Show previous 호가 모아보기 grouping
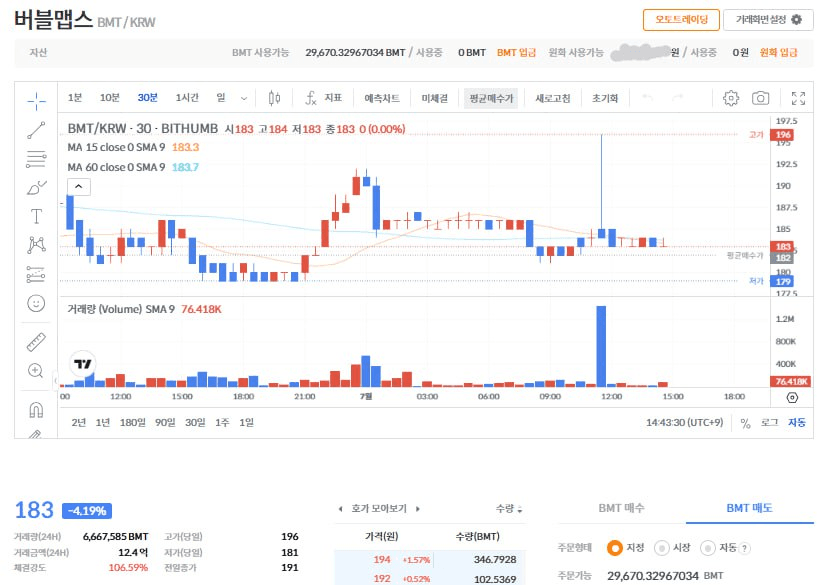The height and width of the screenshot is (585, 819). coord(341,508)
